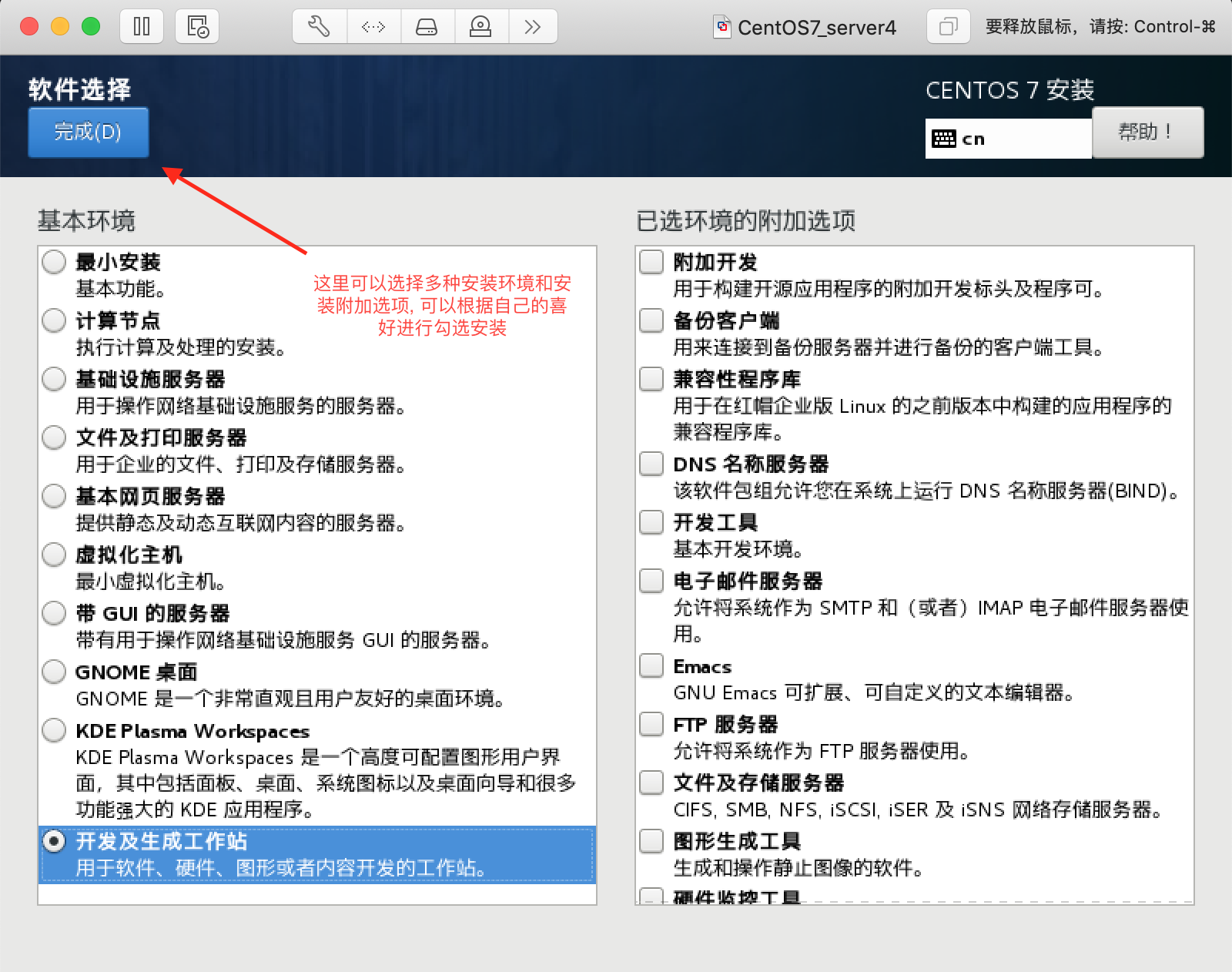Click the CentOS7_server4 document icon
Screen dimensions: 1232x972
click(x=722, y=27)
